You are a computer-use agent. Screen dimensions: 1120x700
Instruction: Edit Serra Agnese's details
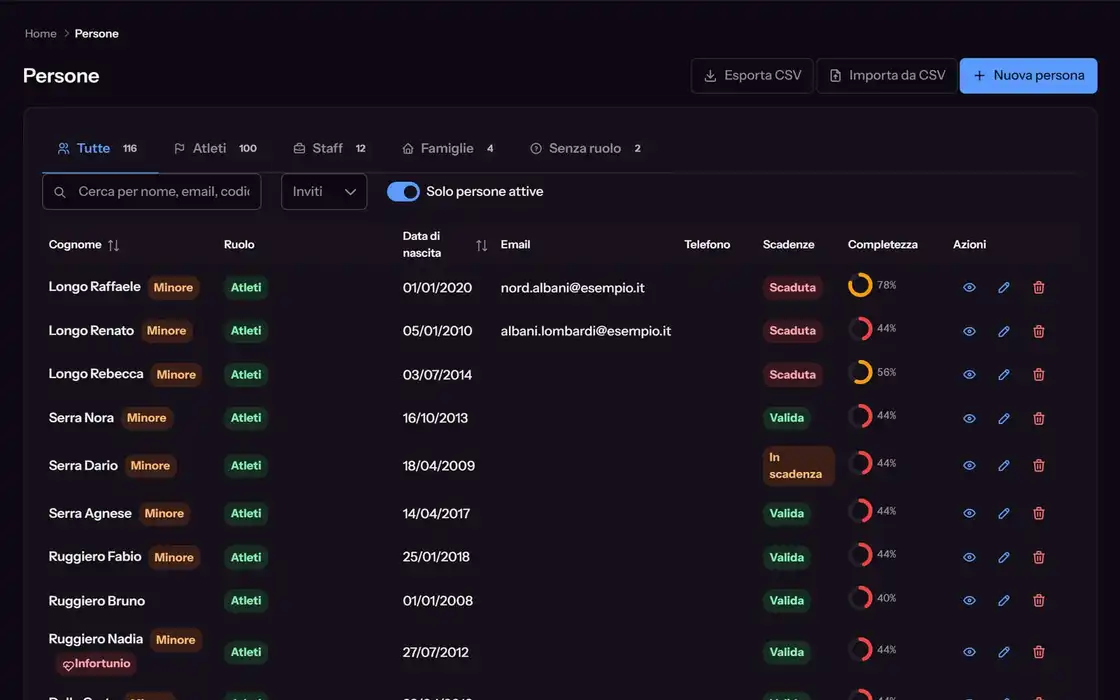pyautogui.click(x=1004, y=513)
